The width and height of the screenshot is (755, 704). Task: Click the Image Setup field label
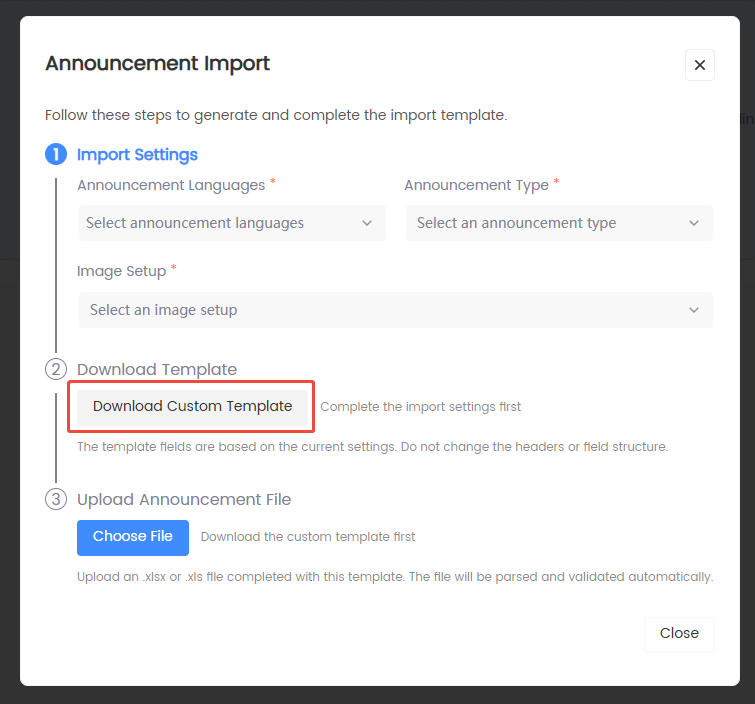(121, 271)
